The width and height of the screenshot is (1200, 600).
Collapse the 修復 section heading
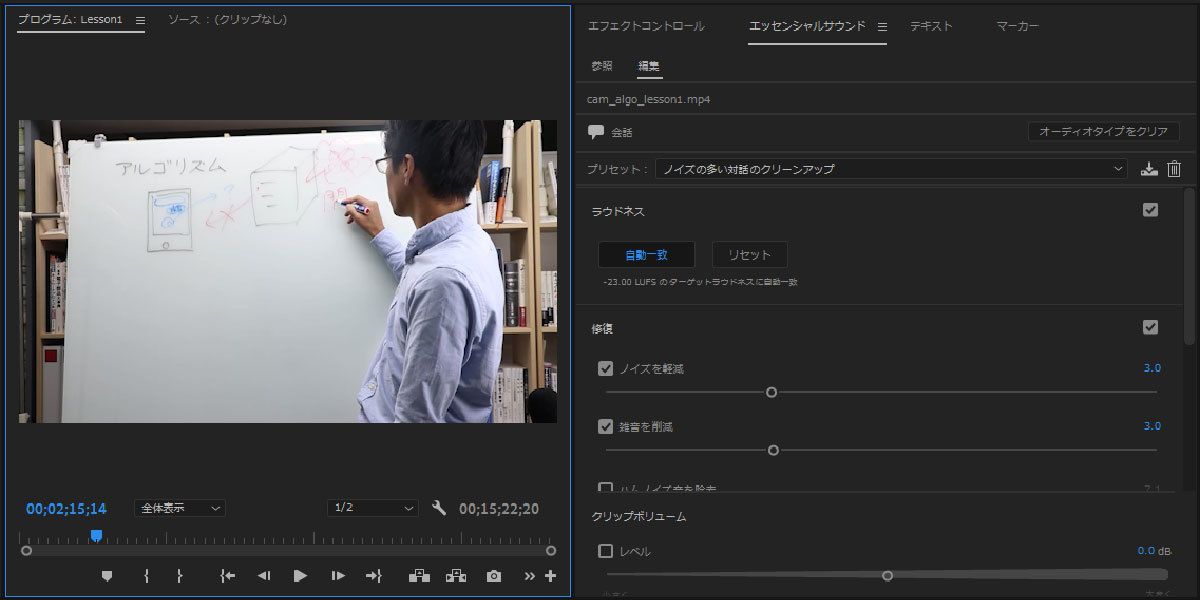pyautogui.click(x=603, y=328)
